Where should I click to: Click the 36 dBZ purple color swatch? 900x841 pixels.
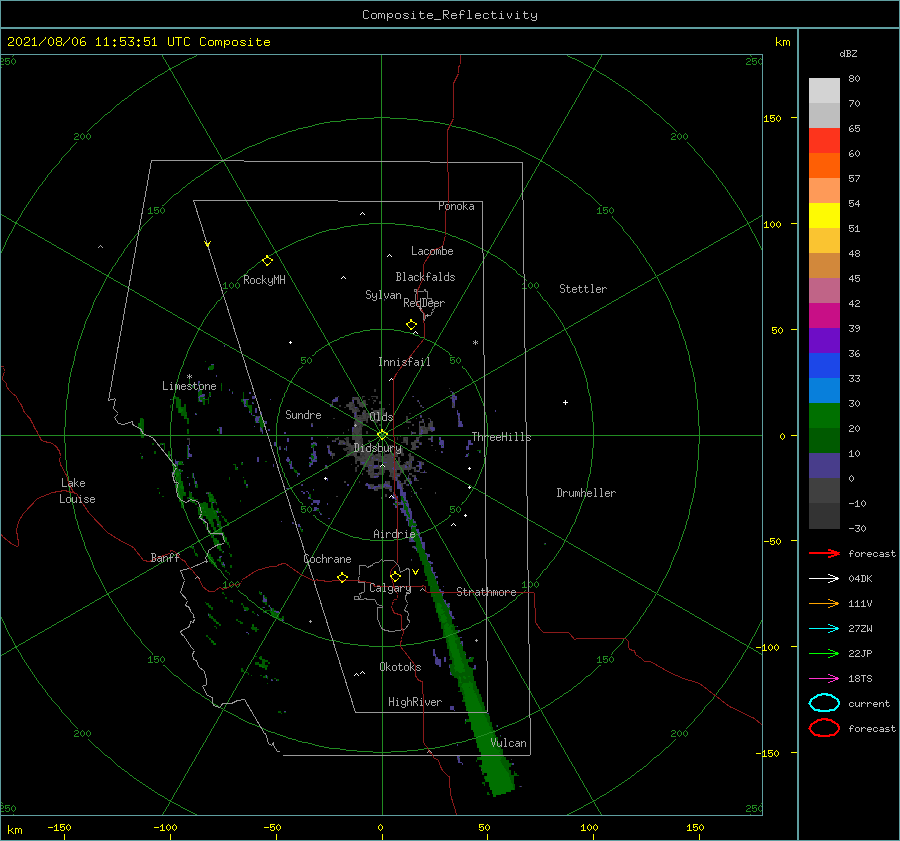824,340
